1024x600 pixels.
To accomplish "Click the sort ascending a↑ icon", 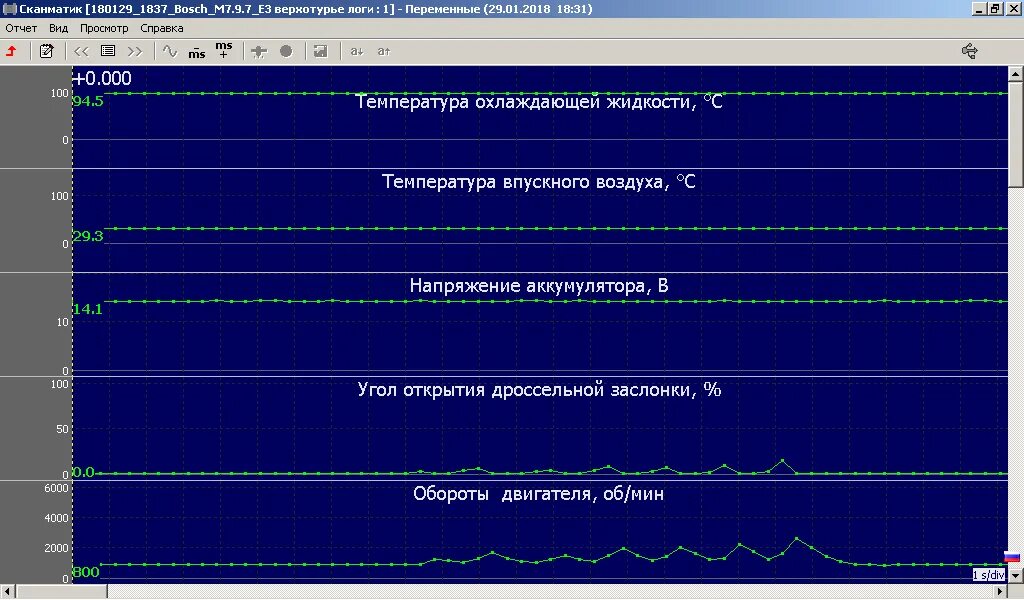I will 383,50.
